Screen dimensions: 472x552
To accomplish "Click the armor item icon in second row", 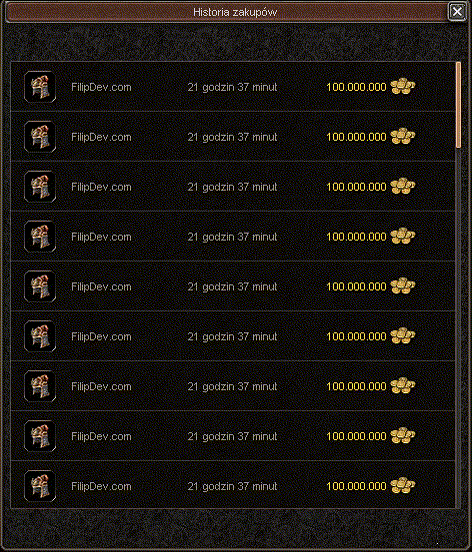I will [x=40, y=137].
